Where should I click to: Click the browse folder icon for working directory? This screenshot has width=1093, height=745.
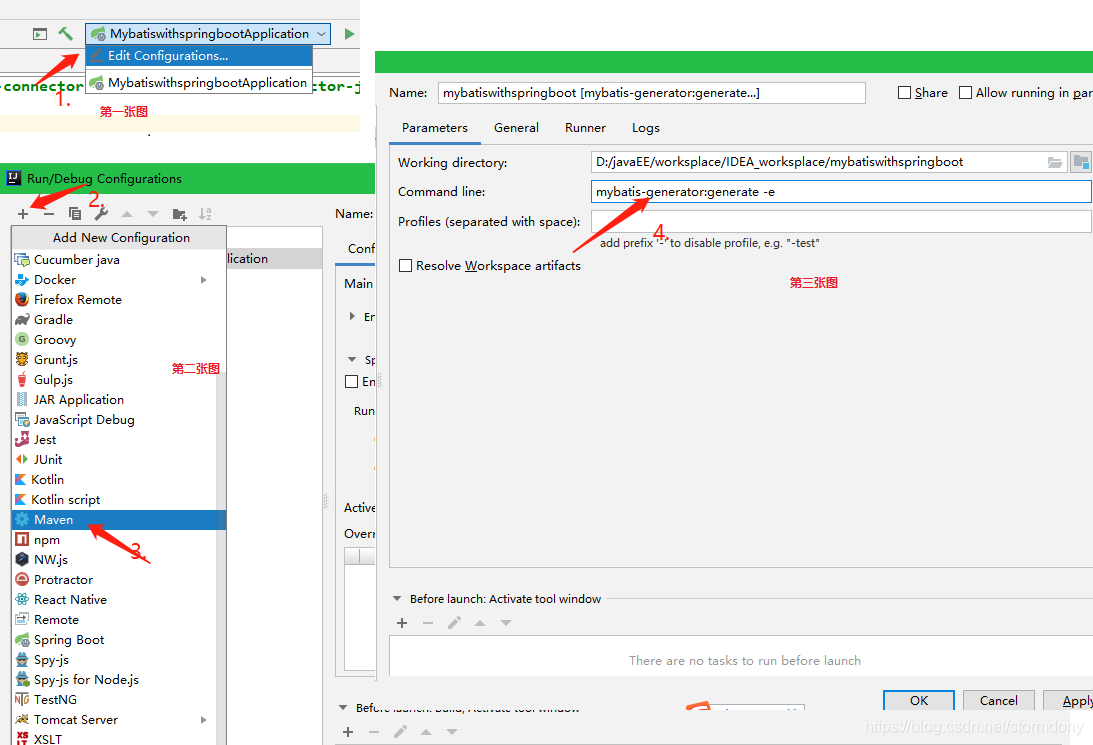tap(1055, 162)
